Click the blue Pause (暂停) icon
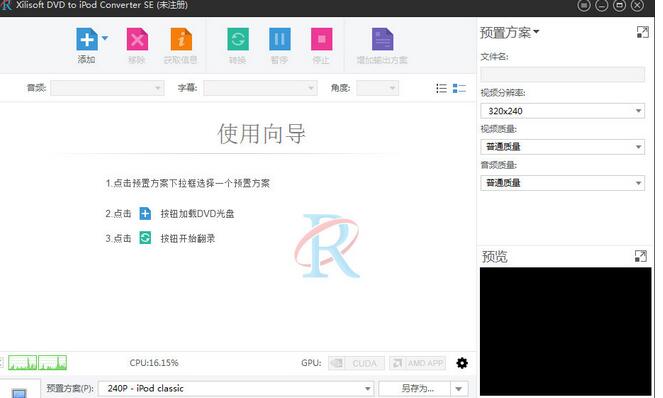The image size is (663, 398). [279, 39]
